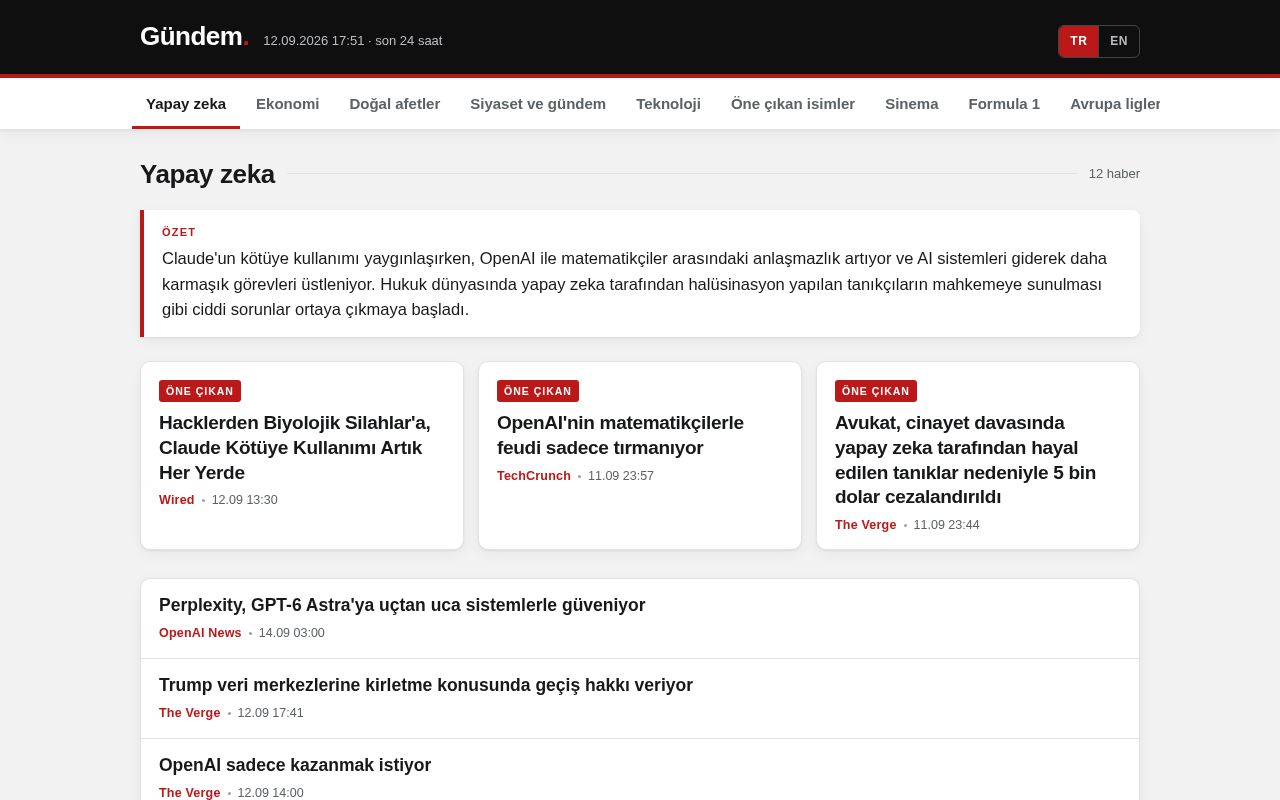
Task: Click the 12.09 17:41 timestamp
Action: (x=271, y=713)
